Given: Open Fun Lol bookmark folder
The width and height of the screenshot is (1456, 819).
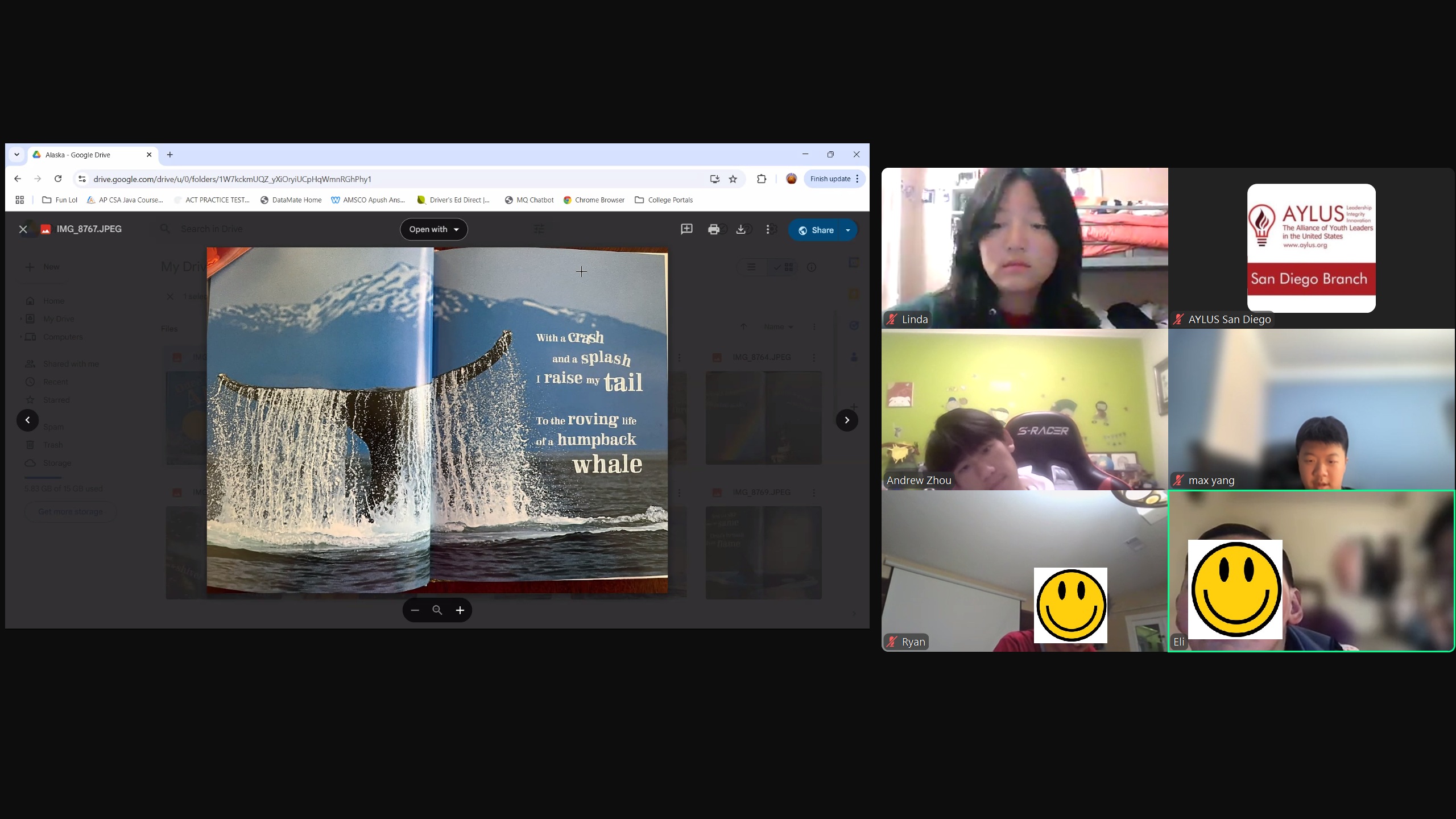Looking at the screenshot, I should (x=60, y=200).
